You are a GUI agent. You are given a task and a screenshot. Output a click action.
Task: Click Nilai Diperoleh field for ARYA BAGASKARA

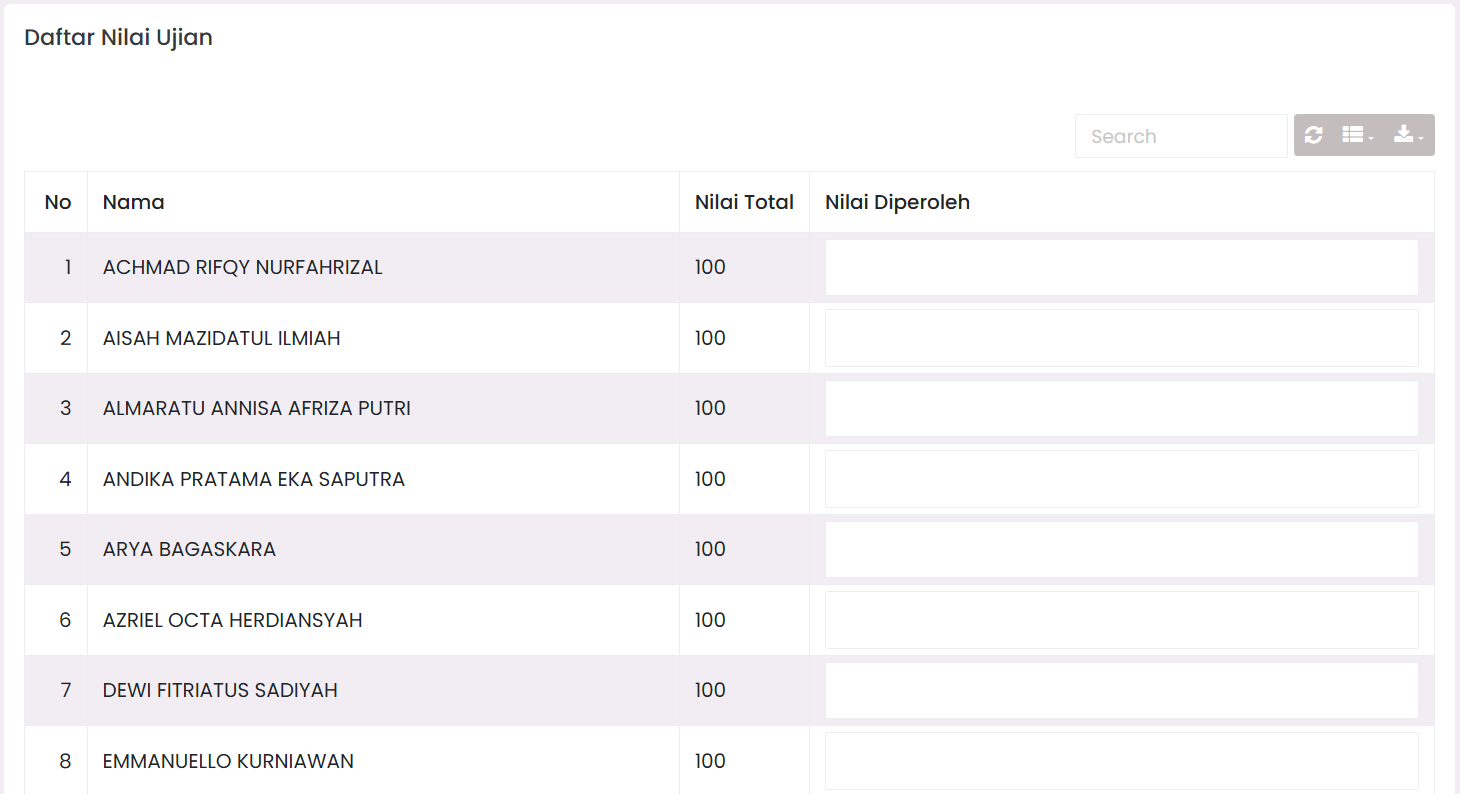1121,549
